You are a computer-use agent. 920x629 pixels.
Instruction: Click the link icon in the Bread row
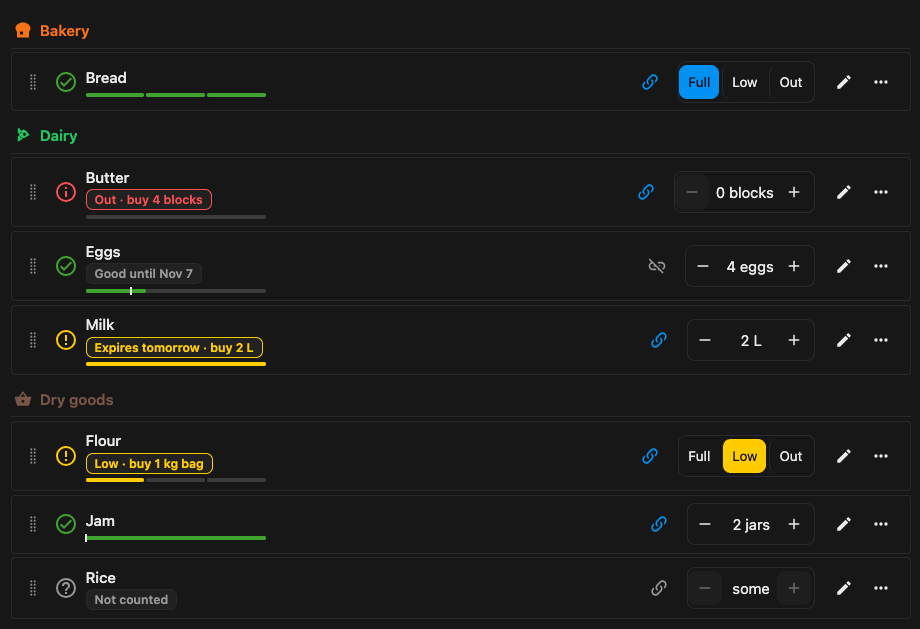650,82
